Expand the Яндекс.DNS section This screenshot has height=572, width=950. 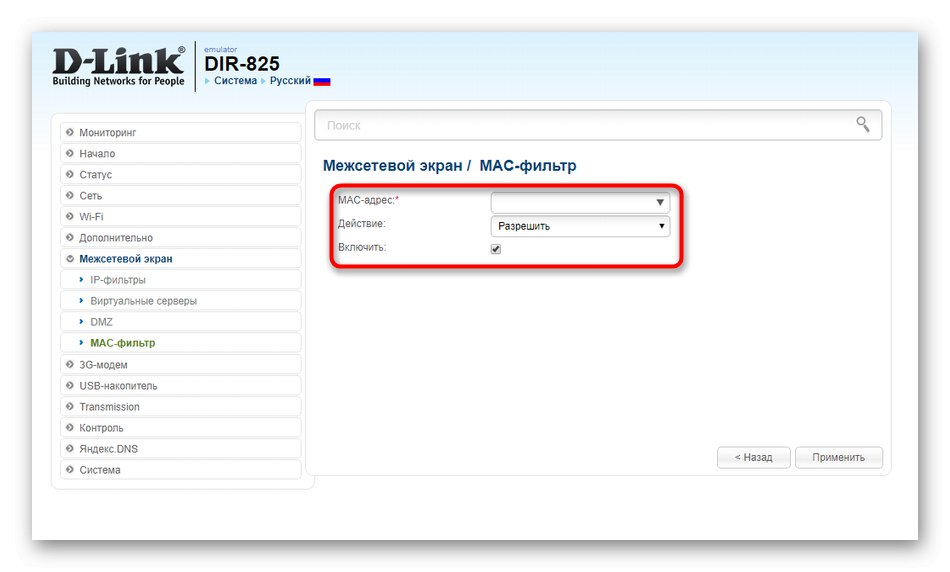pos(181,448)
